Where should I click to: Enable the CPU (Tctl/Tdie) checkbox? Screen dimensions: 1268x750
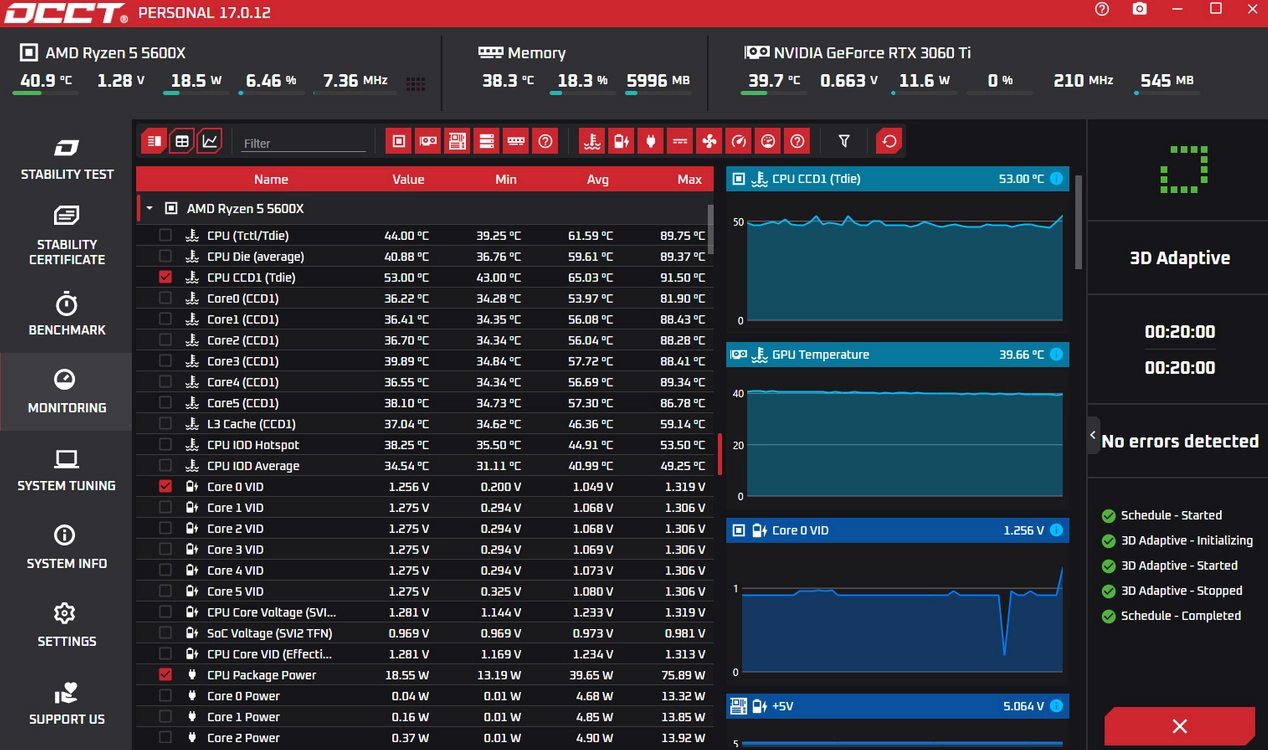(165, 235)
